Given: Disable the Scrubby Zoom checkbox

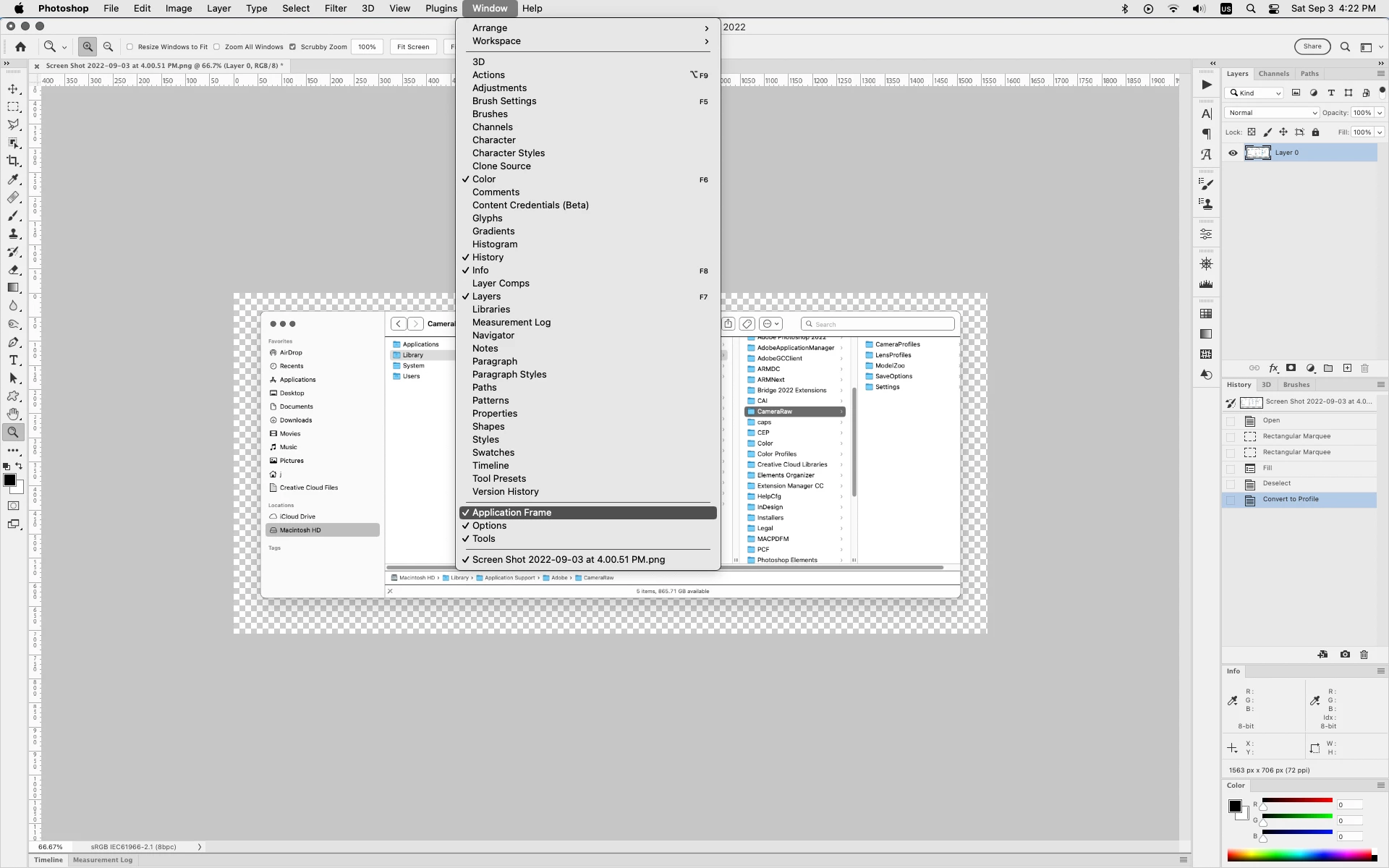Looking at the screenshot, I should pos(293,47).
